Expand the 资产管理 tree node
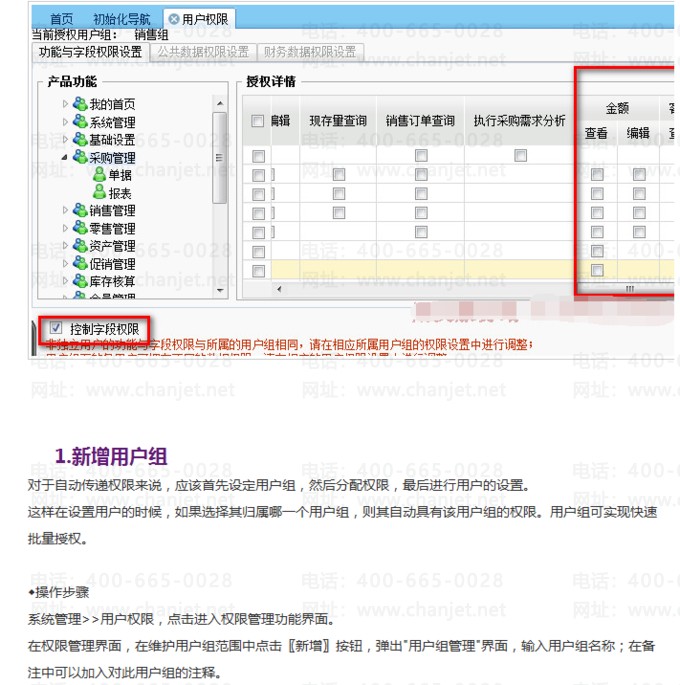Viewport: 680px width, 685px height. pyautogui.click(x=65, y=246)
